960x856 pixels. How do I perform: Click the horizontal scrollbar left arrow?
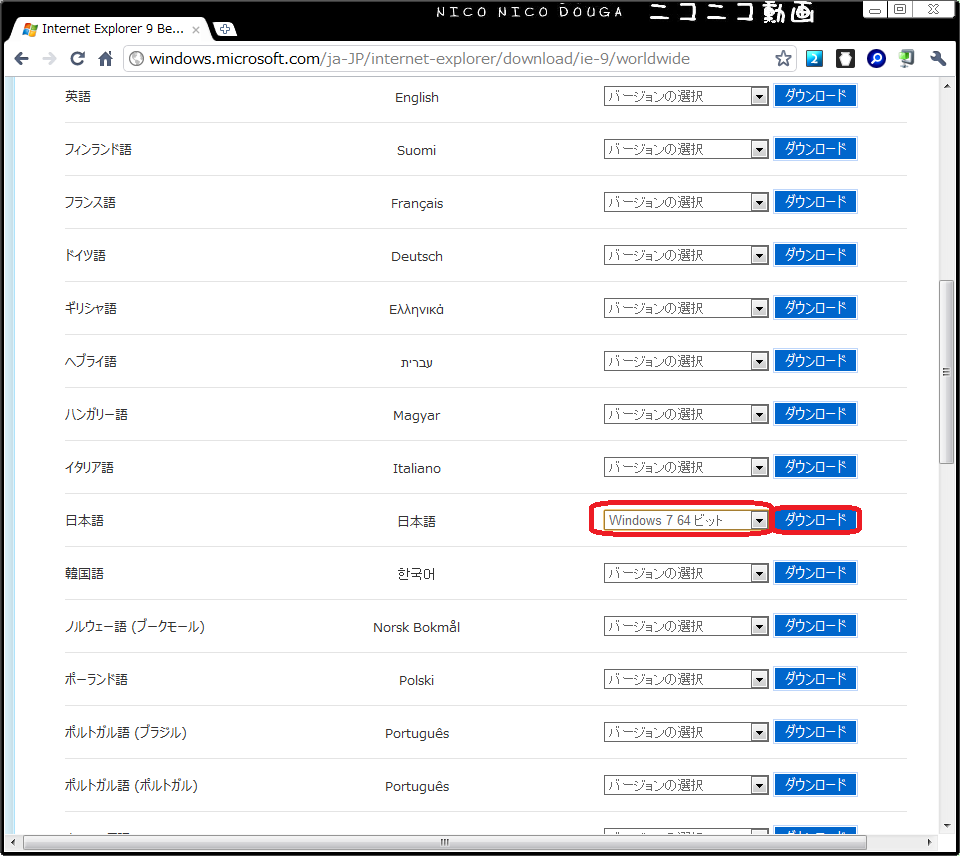tap(13, 842)
